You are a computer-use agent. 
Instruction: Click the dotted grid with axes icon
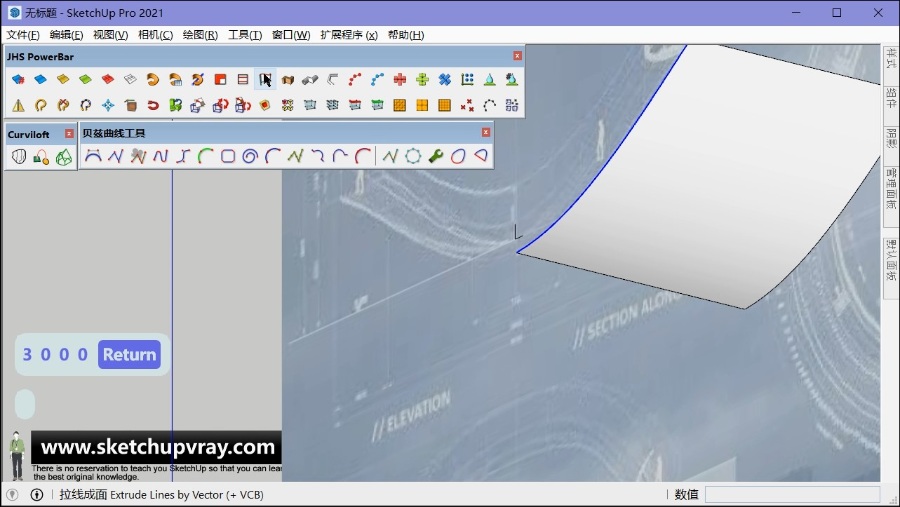click(x=467, y=79)
